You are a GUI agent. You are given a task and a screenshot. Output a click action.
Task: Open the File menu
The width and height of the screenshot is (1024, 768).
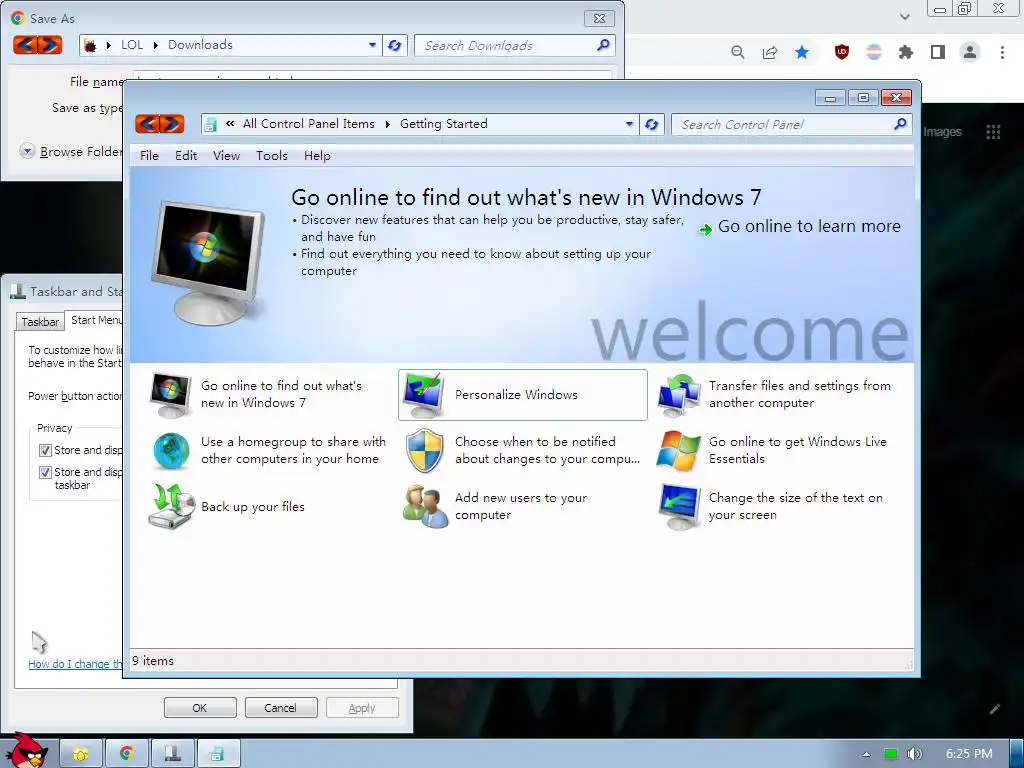tap(149, 155)
